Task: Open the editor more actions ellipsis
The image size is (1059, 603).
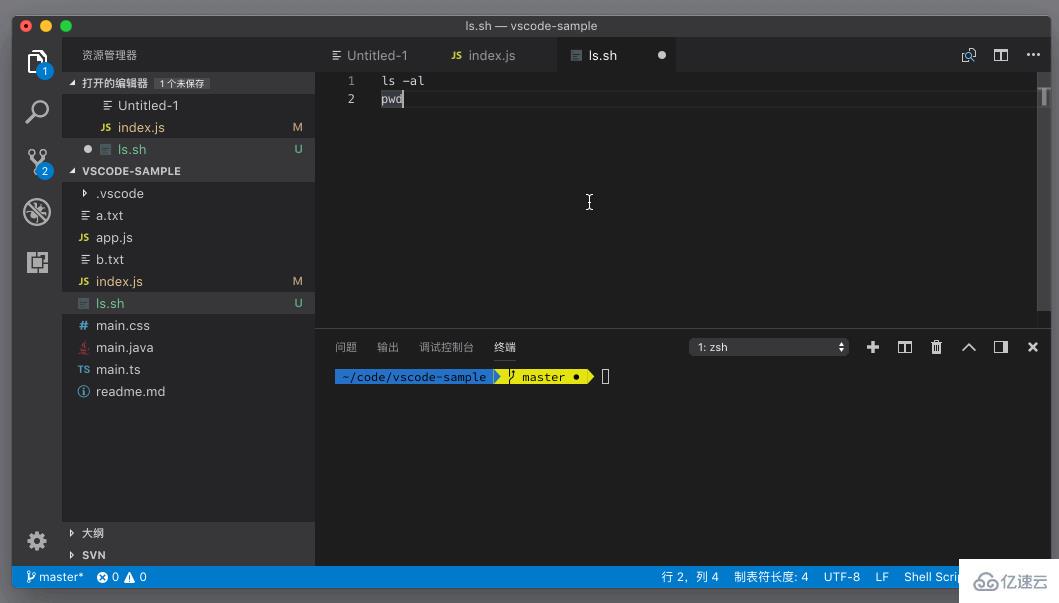Action: (x=1033, y=55)
